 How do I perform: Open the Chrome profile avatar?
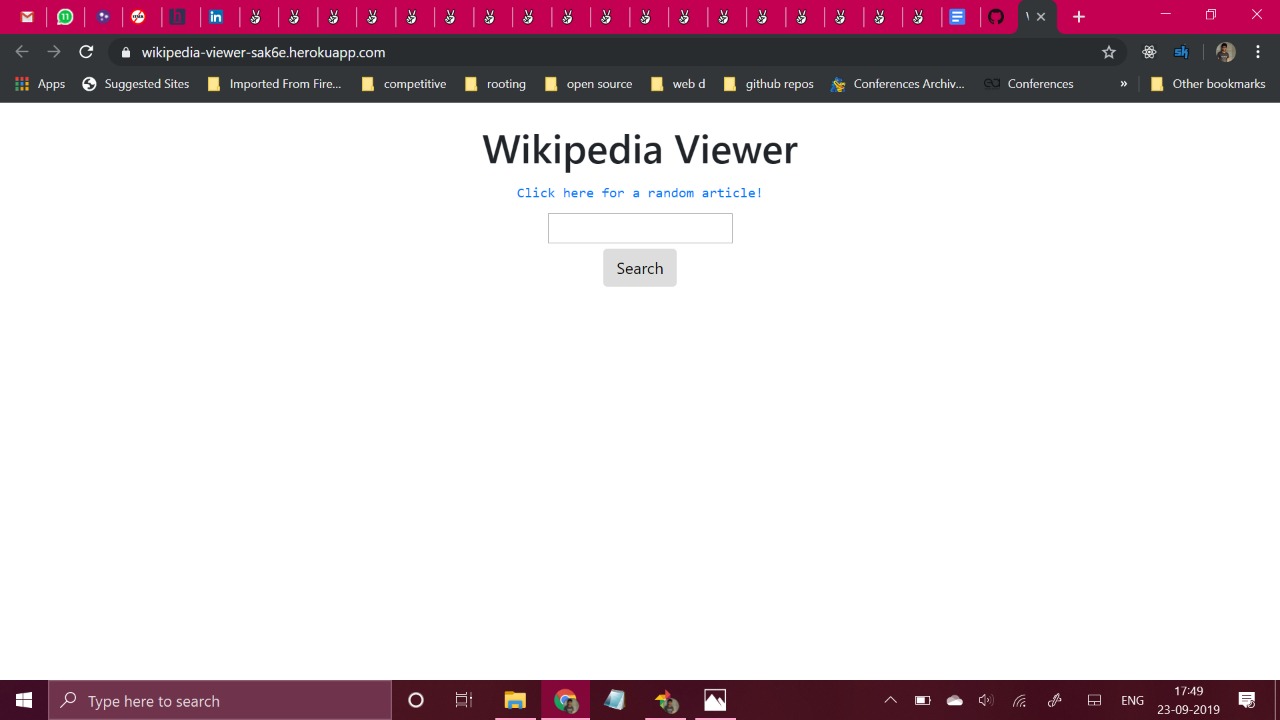pos(1226,52)
